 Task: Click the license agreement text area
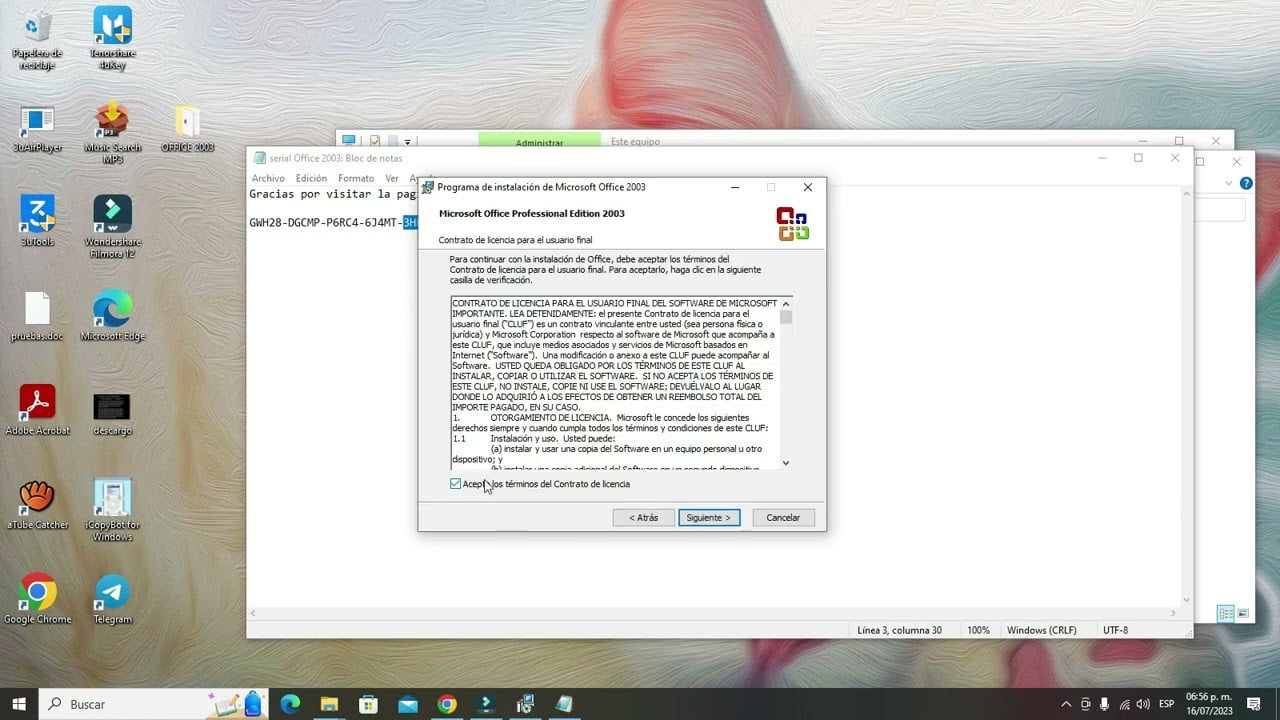[615, 383]
